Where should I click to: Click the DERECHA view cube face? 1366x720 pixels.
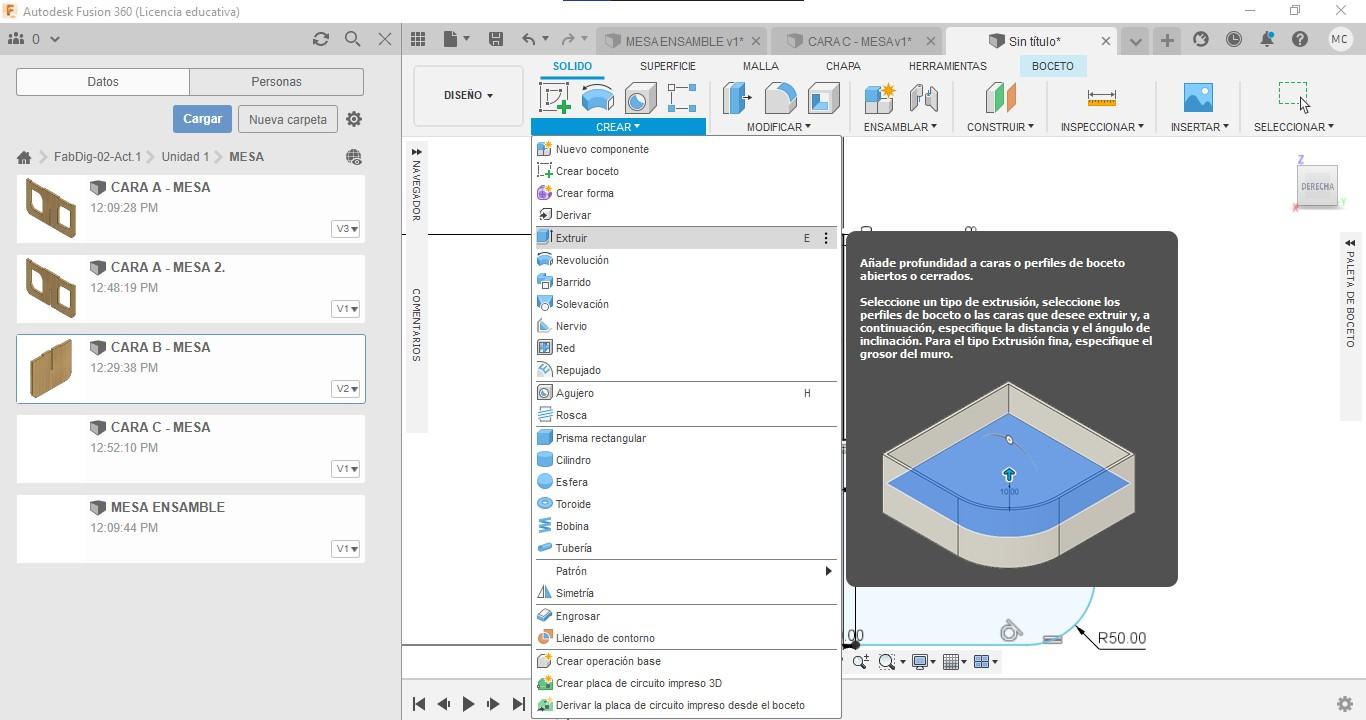[x=1317, y=186]
